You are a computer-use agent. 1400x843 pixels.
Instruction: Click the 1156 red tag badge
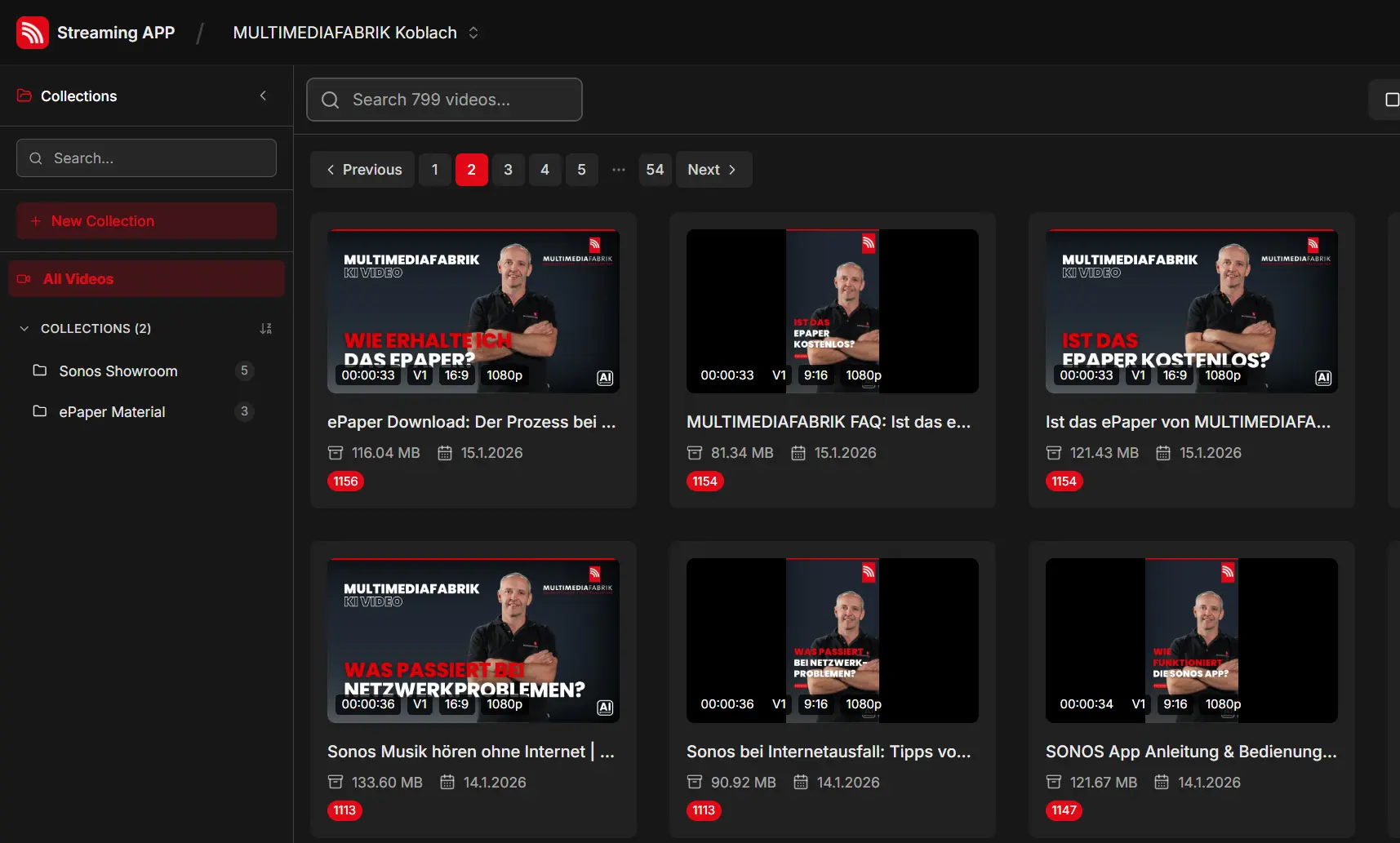(x=345, y=481)
